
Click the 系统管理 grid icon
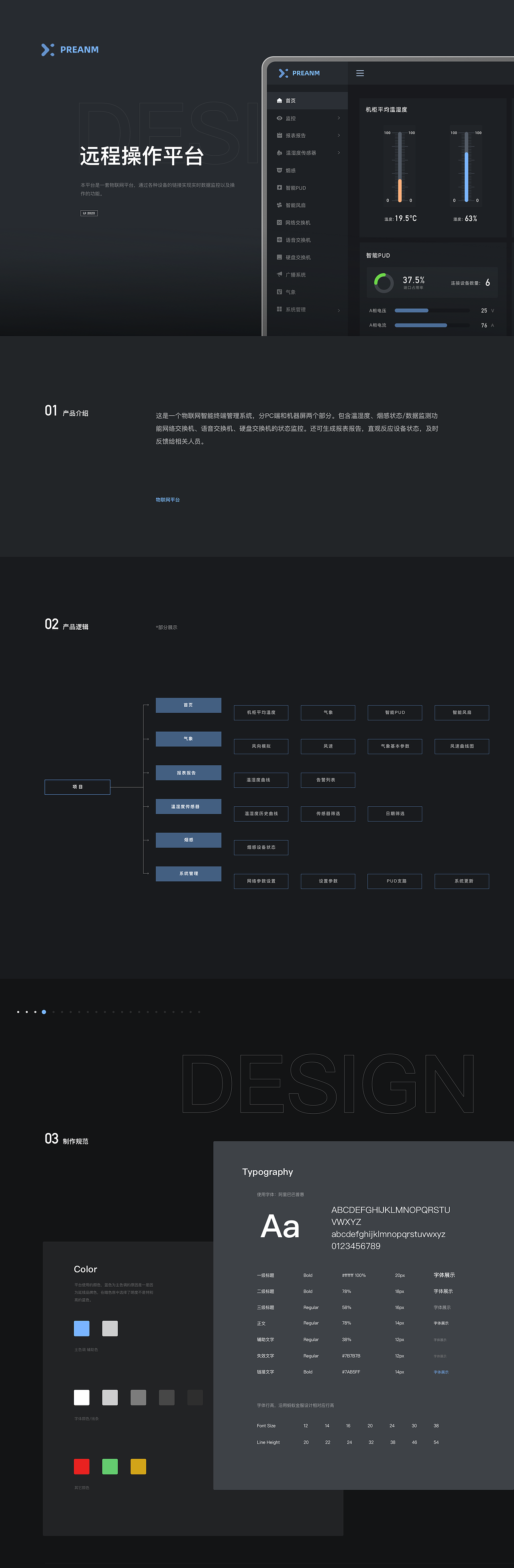(279, 309)
